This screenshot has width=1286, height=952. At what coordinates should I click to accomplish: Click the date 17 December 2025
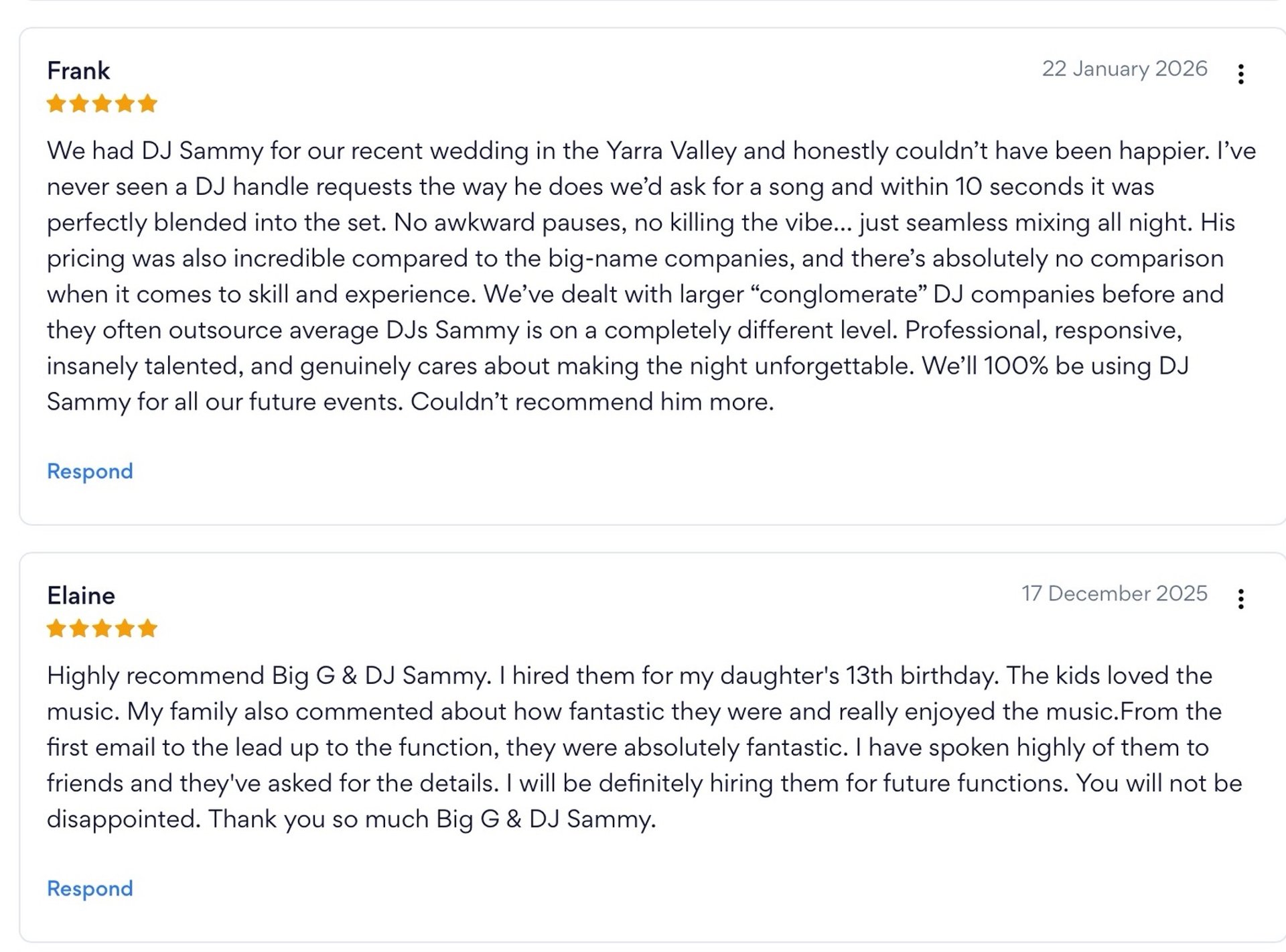[x=1114, y=593]
